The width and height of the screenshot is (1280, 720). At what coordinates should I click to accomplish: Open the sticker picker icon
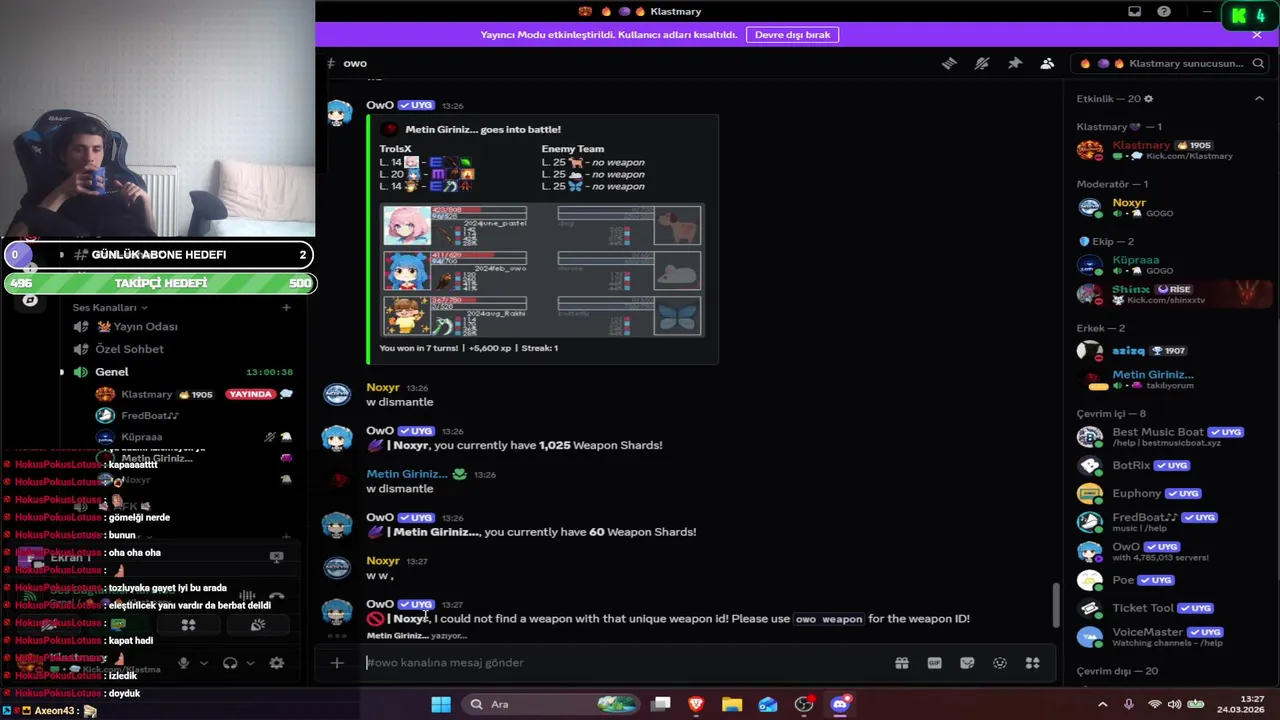tap(967, 662)
